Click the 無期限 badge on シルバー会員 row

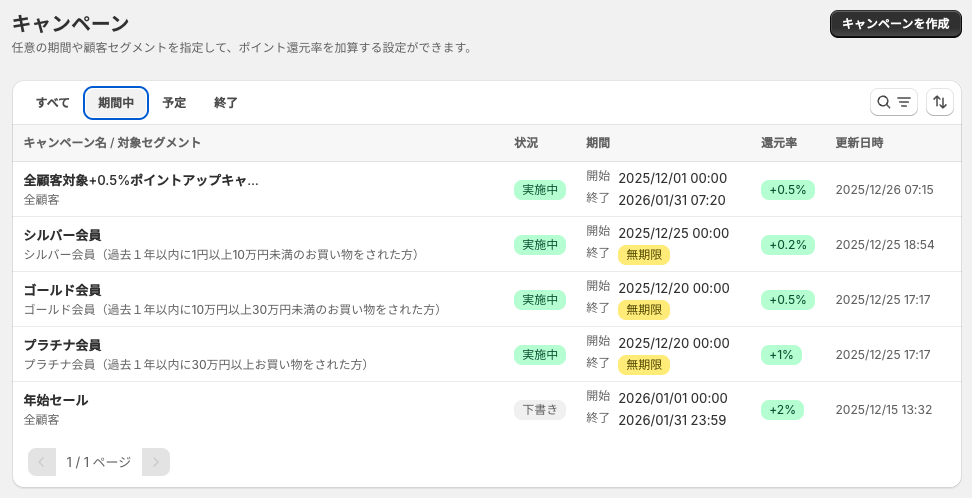pos(643,254)
